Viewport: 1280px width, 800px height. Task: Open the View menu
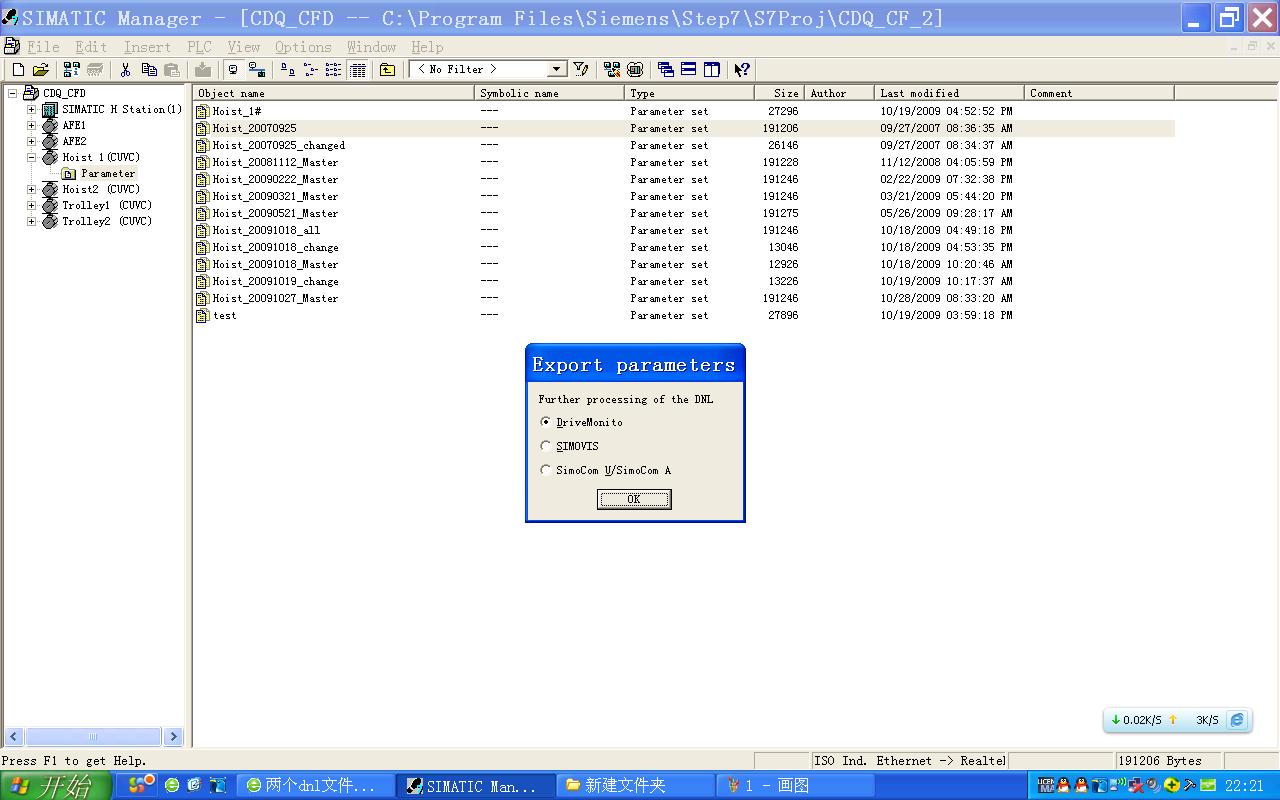point(243,47)
